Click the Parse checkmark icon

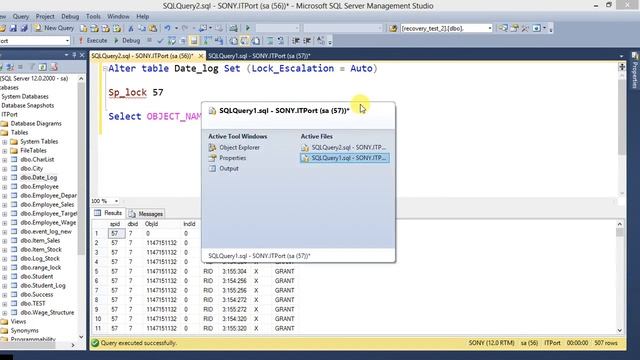(x=160, y=40)
